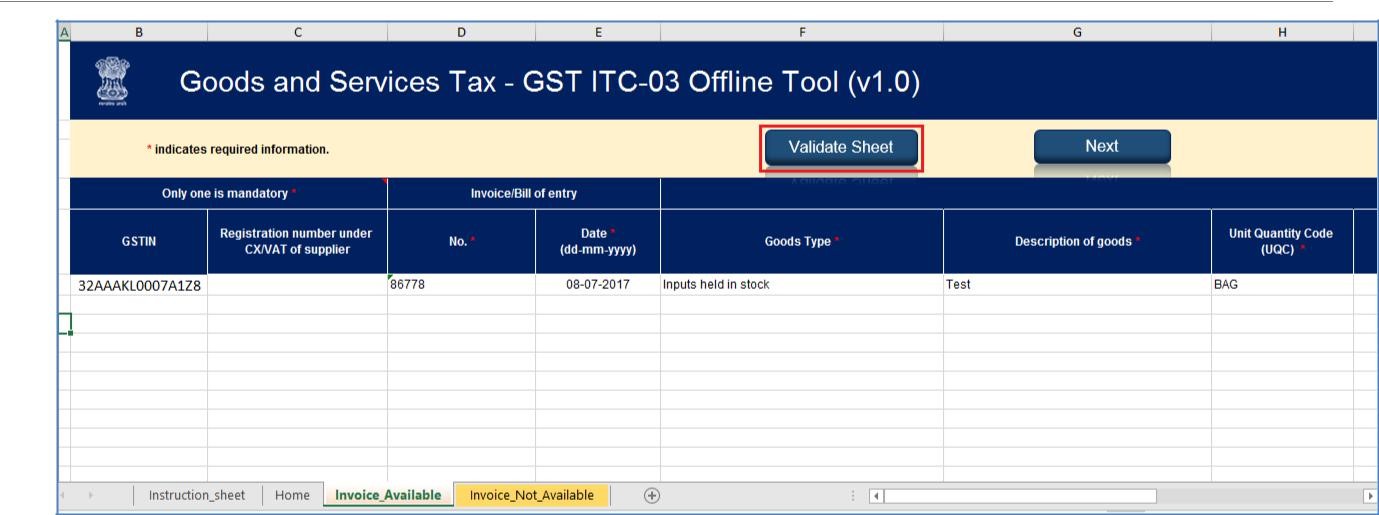Screen dimensions: 1379x515
Task: Switch to the Instruction_sheet tab
Action: [x=195, y=495]
